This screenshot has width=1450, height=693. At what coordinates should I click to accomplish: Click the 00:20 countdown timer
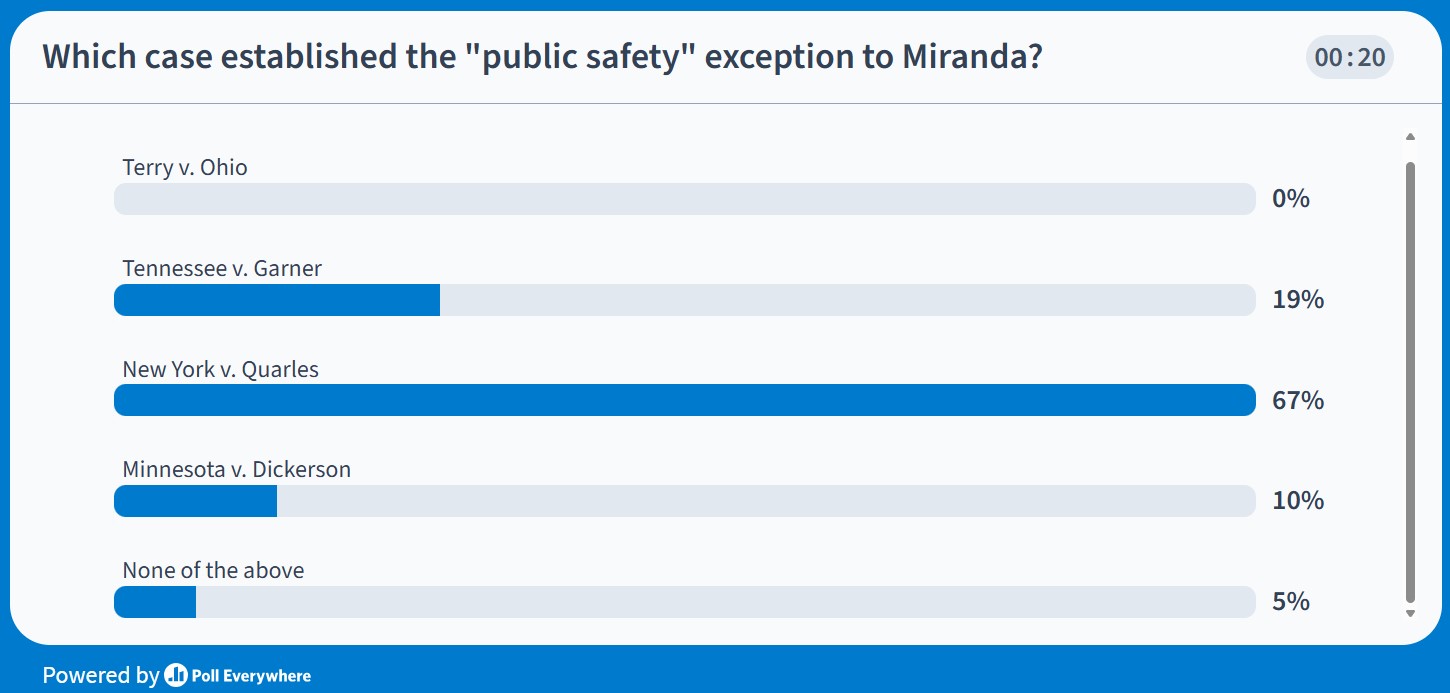point(1349,57)
